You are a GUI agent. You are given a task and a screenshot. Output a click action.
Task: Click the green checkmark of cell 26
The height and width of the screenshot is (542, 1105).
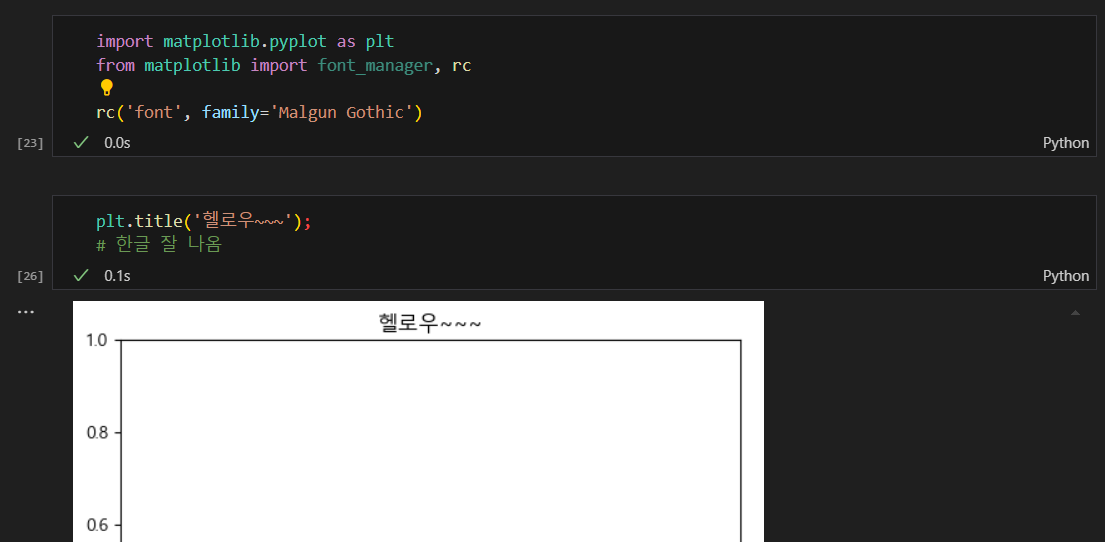(x=81, y=276)
